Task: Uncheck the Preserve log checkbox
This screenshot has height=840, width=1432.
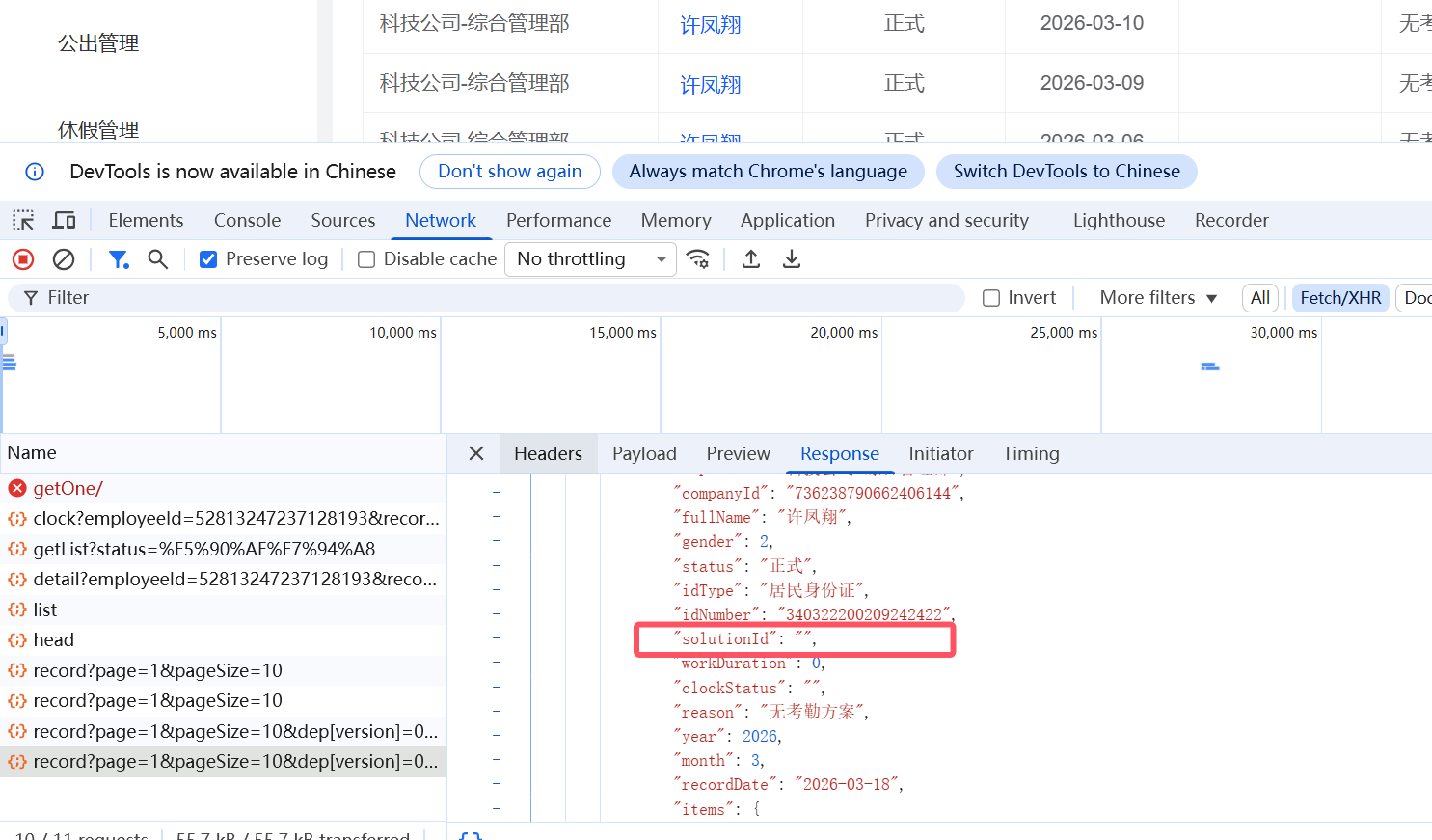Action: click(208, 259)
